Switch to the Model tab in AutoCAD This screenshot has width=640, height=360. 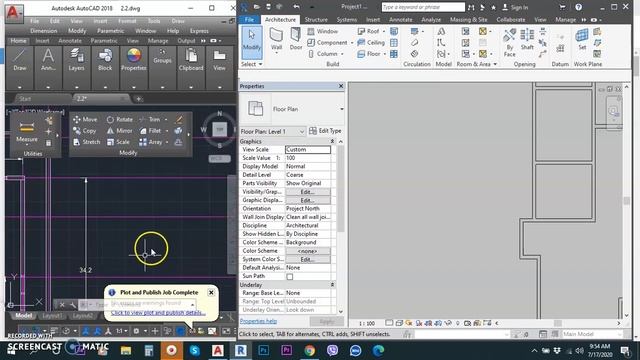point(23,316)
